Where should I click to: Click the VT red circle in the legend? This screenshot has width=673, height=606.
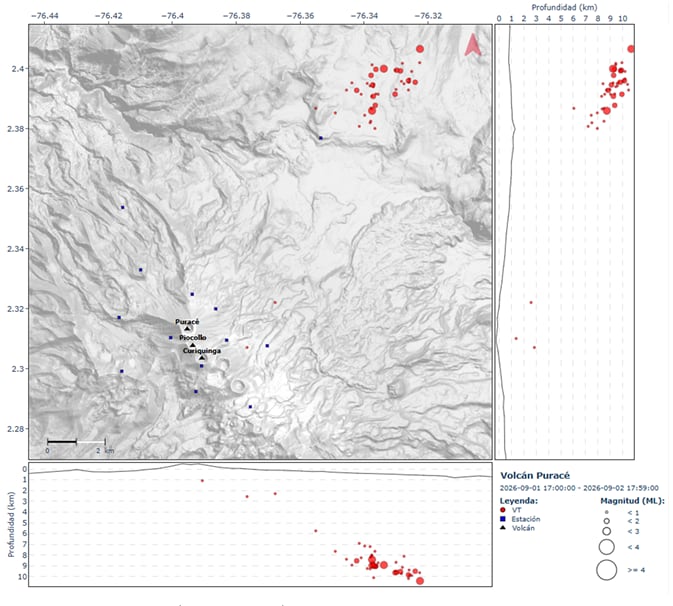[503, 510]
